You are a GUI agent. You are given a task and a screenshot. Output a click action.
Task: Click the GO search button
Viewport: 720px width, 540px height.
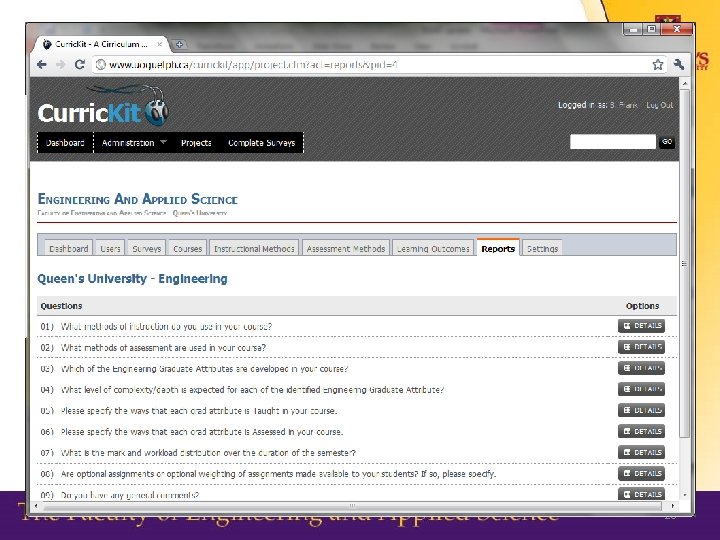pos(667,142)
